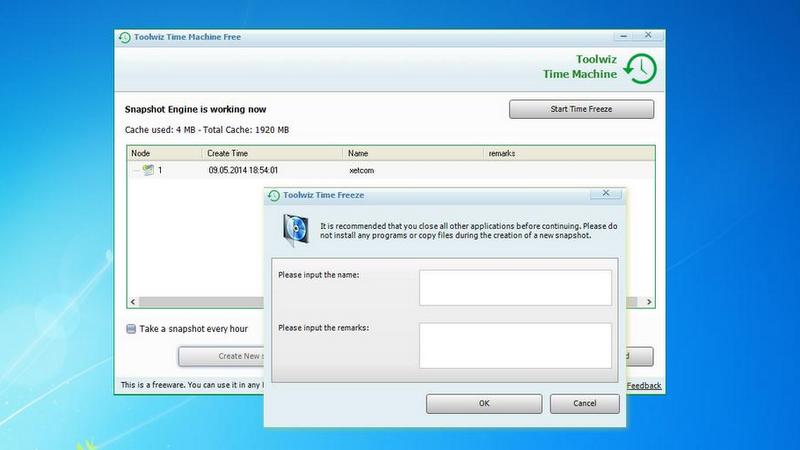Click the Cache used status text
The width and height of the screenshot is (800, 450).
click(207, 130)
